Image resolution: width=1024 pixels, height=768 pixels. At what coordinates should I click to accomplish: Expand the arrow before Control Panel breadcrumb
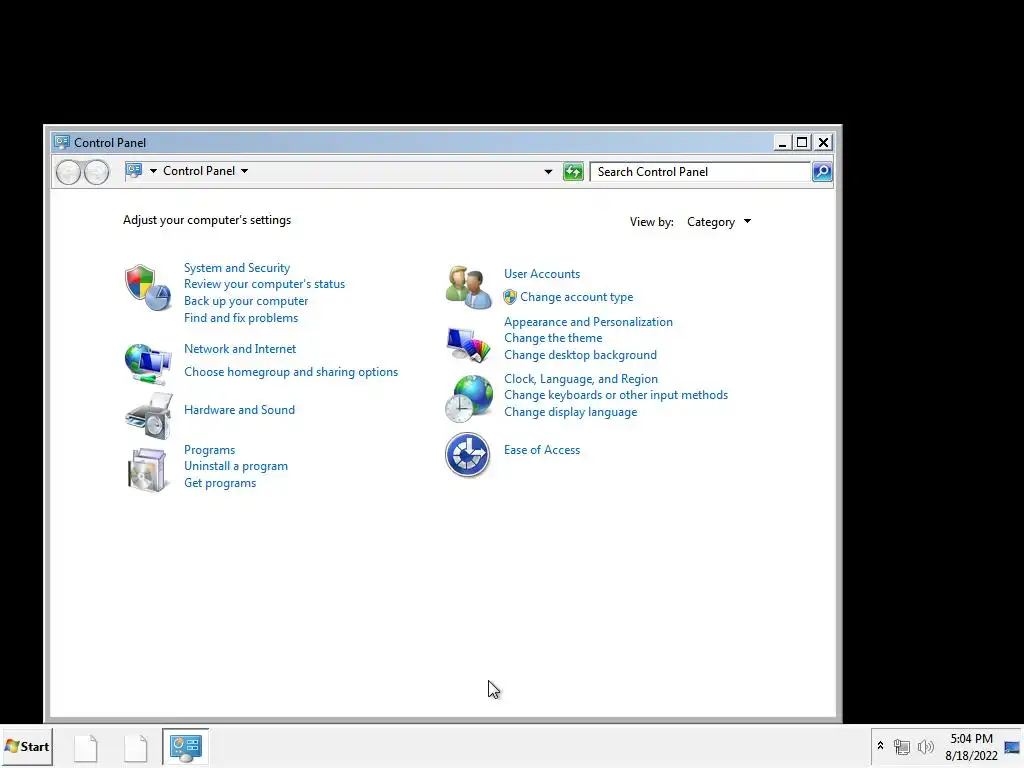(153, 171)
